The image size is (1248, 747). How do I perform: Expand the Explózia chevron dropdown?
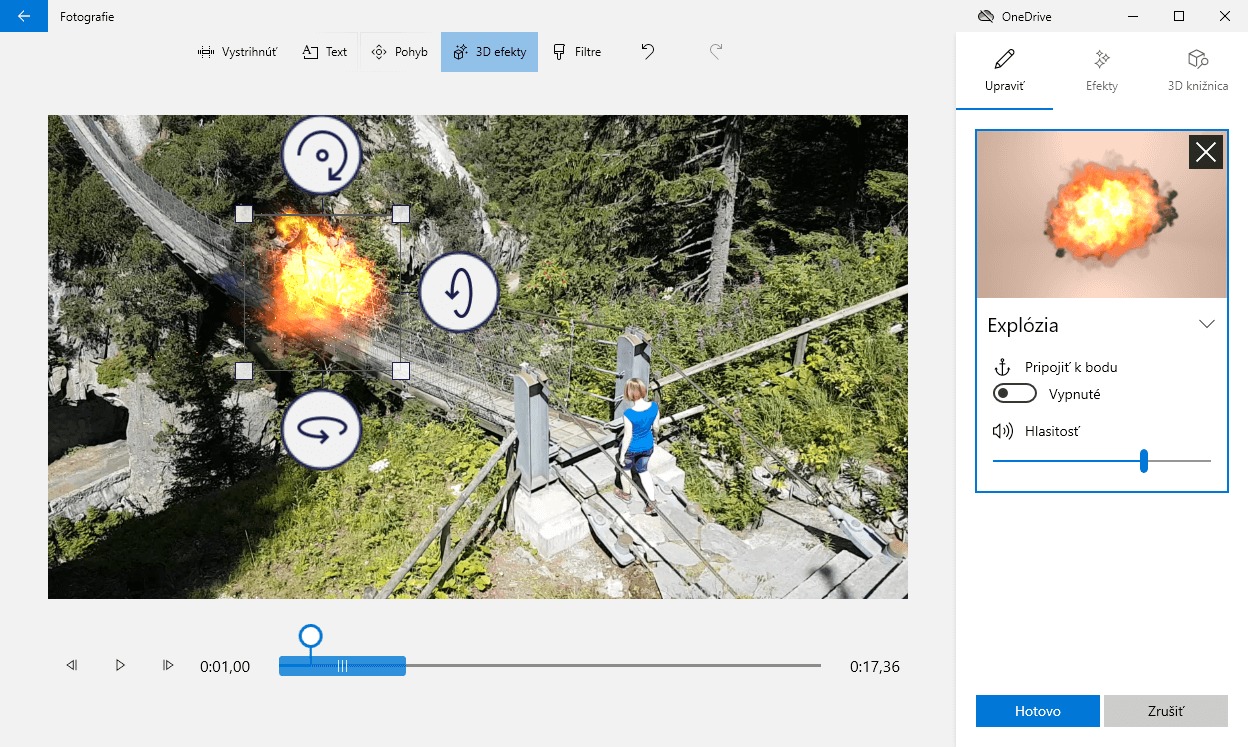point(1206,324)
